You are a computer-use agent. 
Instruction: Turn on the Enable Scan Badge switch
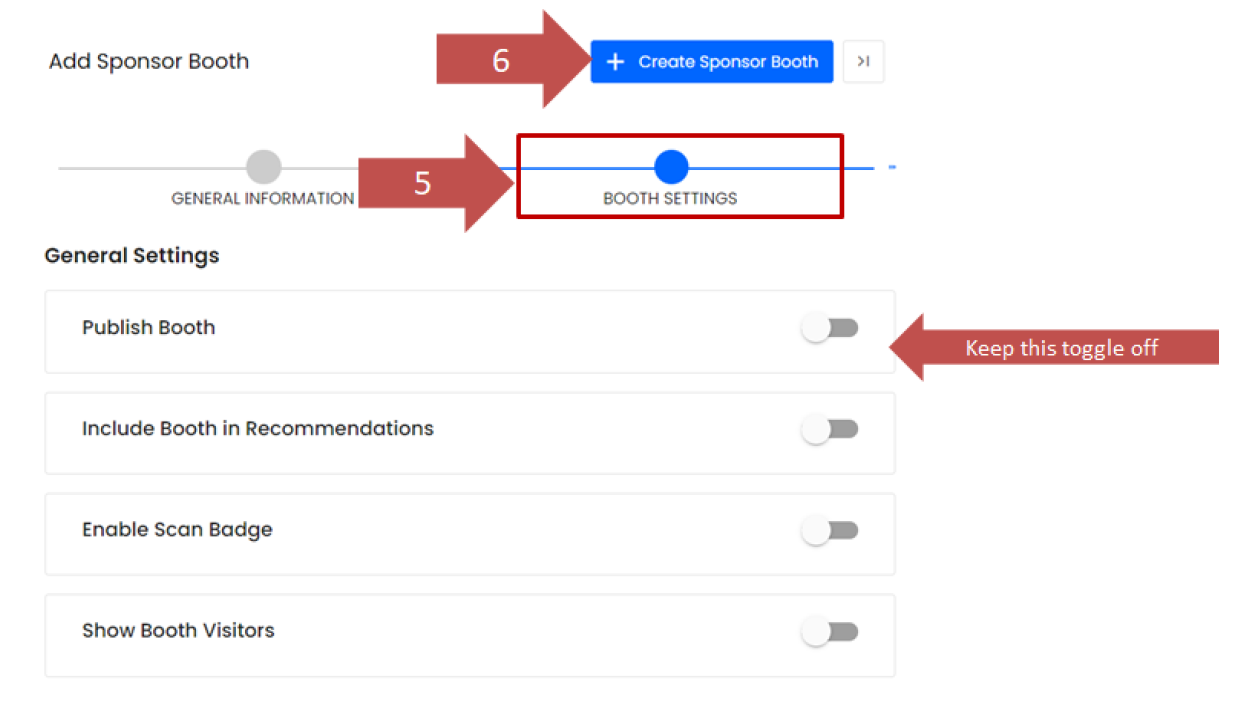coord(830,530)
